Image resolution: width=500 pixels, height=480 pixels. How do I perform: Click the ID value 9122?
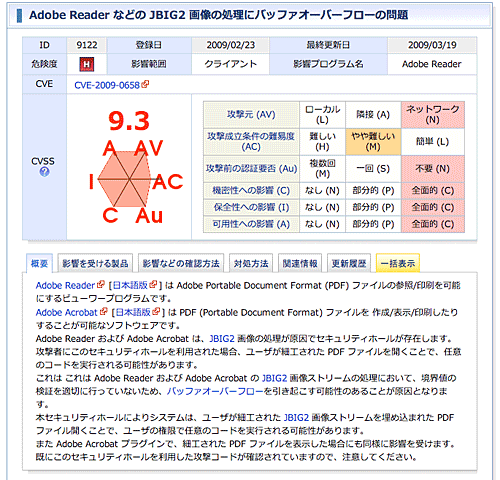87,45
